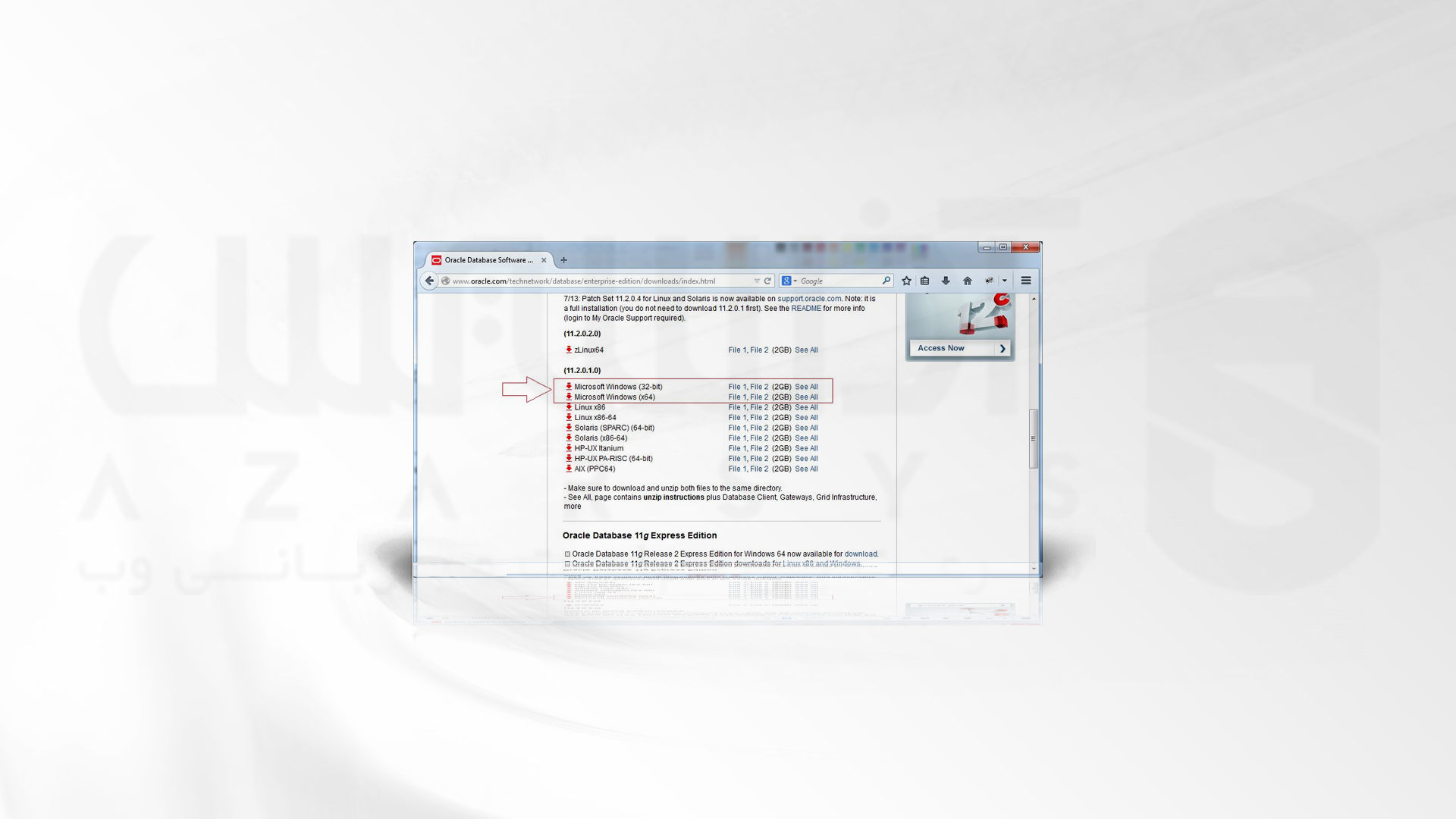
Task: Click the Oracle download icon for Windows x64
Action: tap(569, 397)
